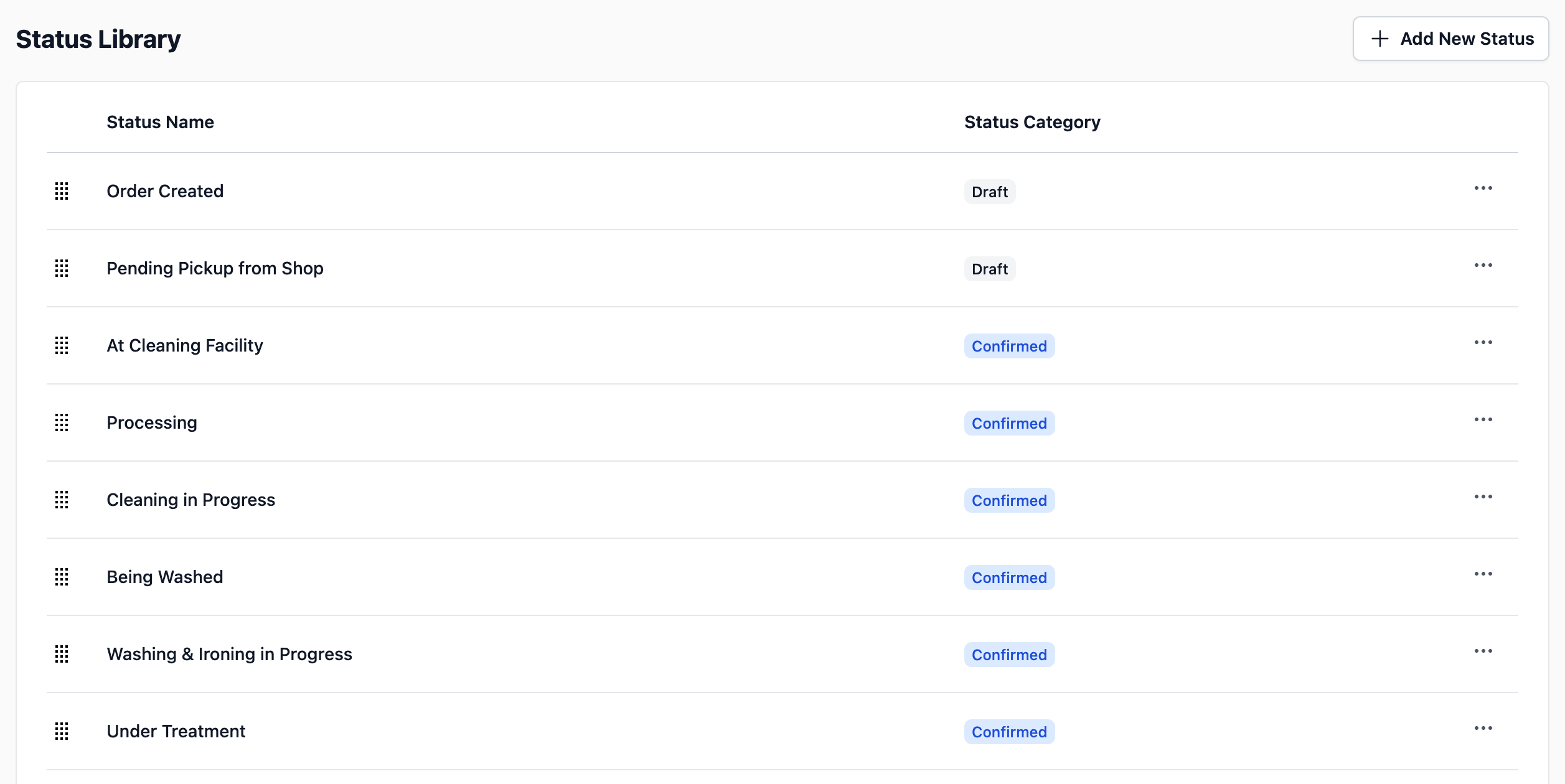Grab the At Cleaning Facility drag handle
1565x784 pixels.
point(62,345)
